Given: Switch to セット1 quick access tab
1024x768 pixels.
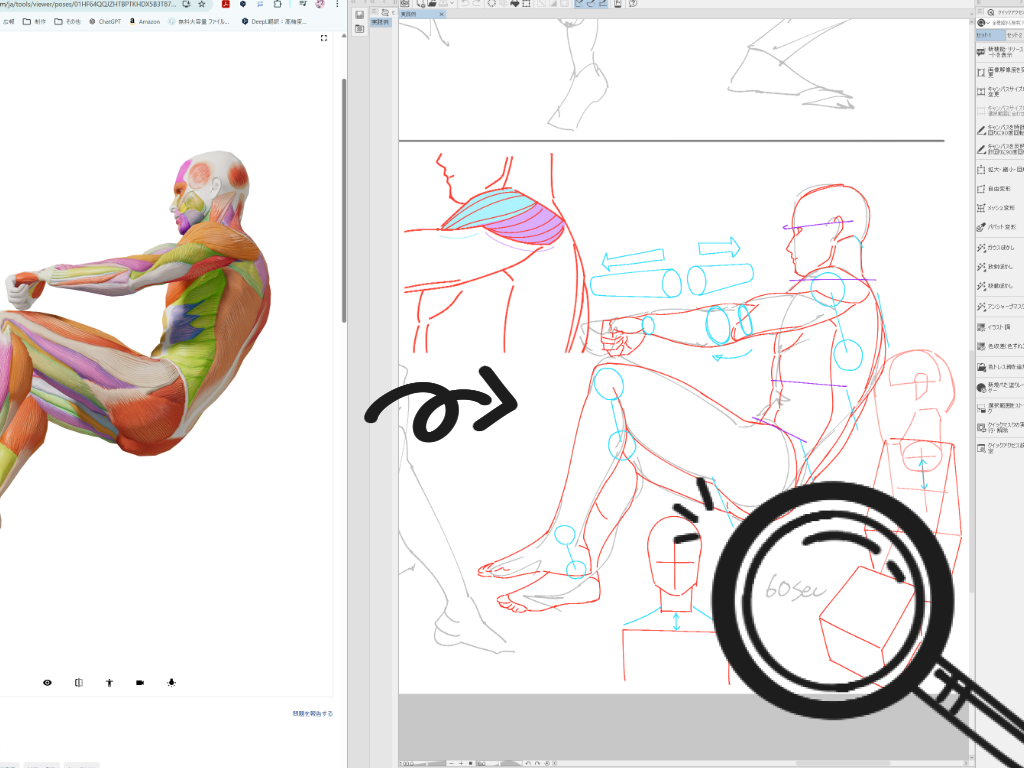Looking at the screenshot, I should (990, 35).
